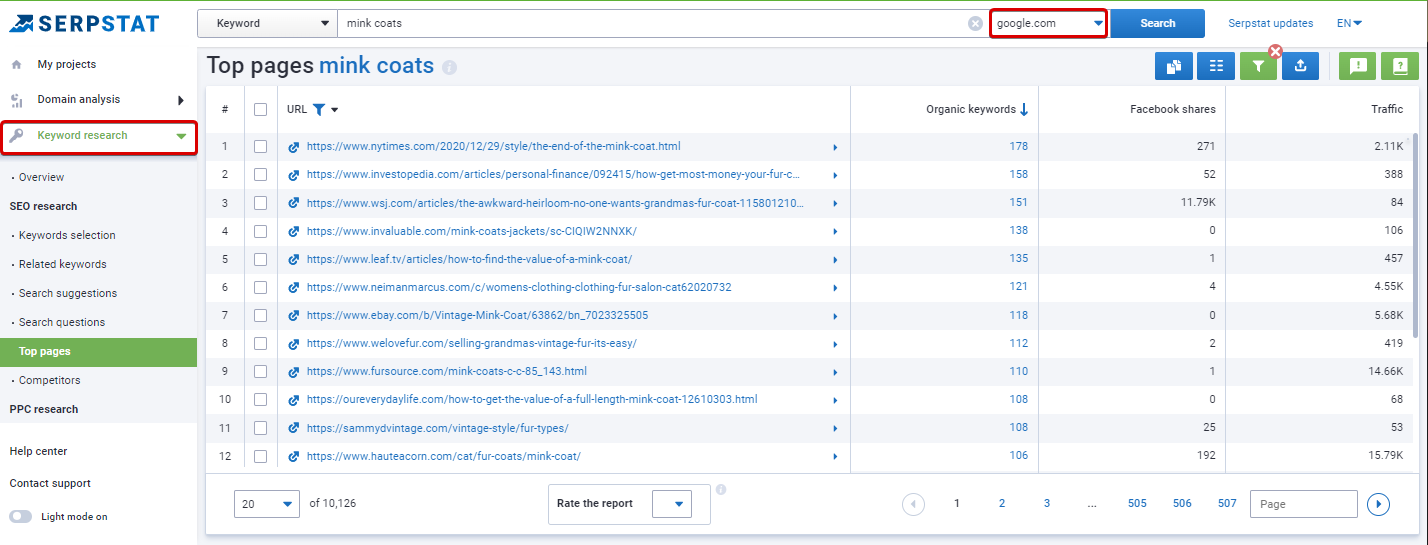Image resolution: width=1428 pixels, height=545 pixels.
Task: Check the box for invaluable.com row
Action: click(x=261, y=231)
